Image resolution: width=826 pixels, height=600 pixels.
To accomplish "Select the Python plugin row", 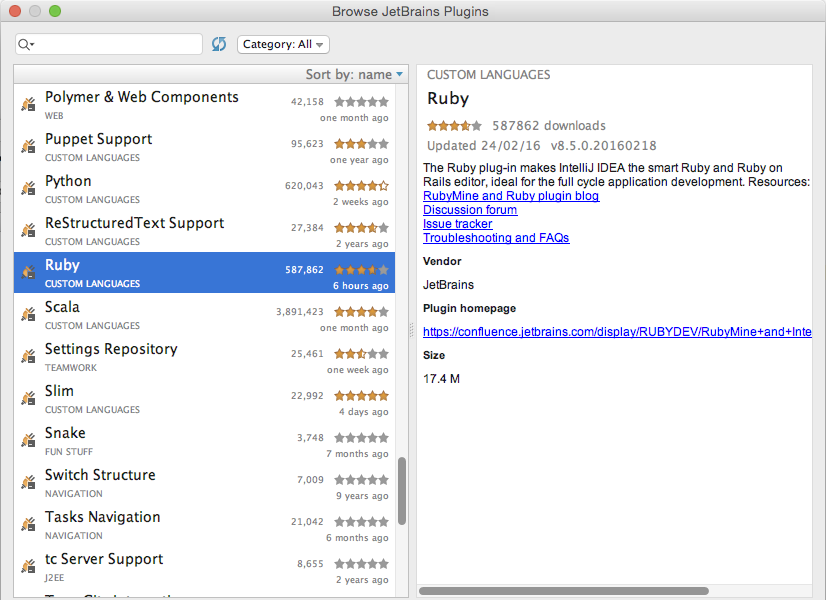I will click(x=204, y=189).
